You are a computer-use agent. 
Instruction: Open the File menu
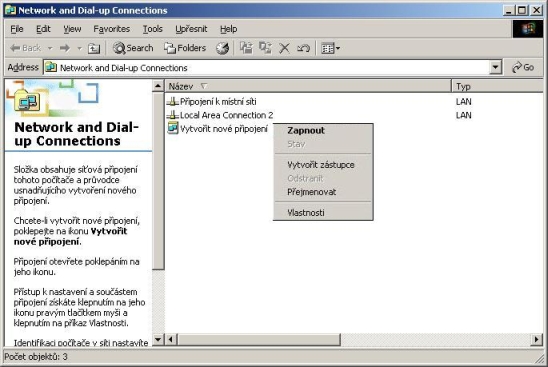[17, 29]
